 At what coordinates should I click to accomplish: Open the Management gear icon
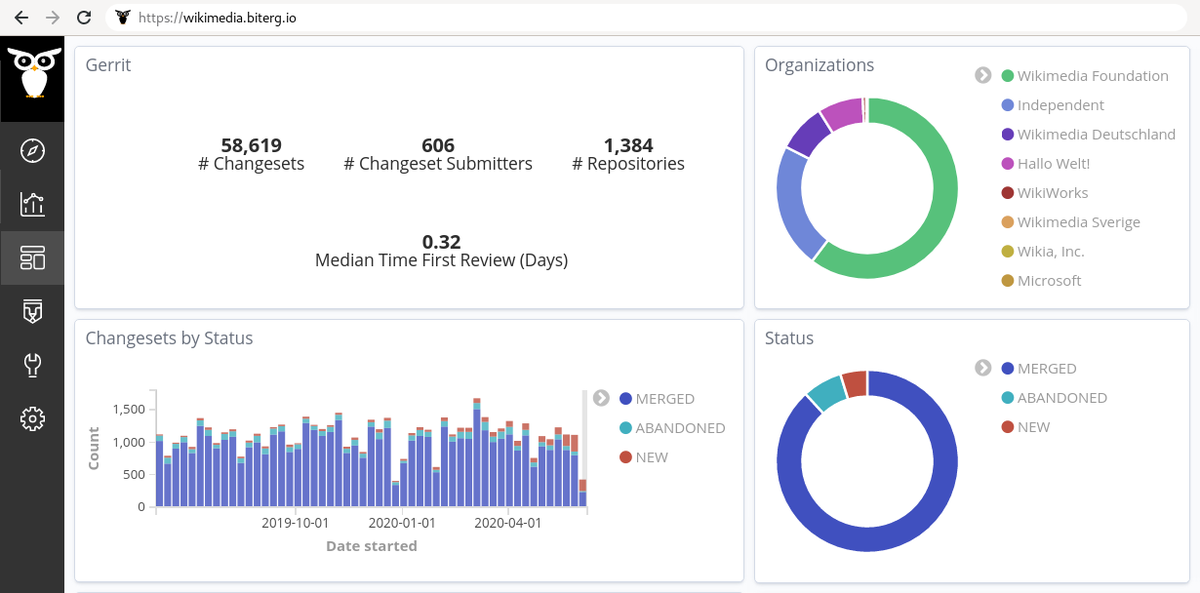point(32,418)
